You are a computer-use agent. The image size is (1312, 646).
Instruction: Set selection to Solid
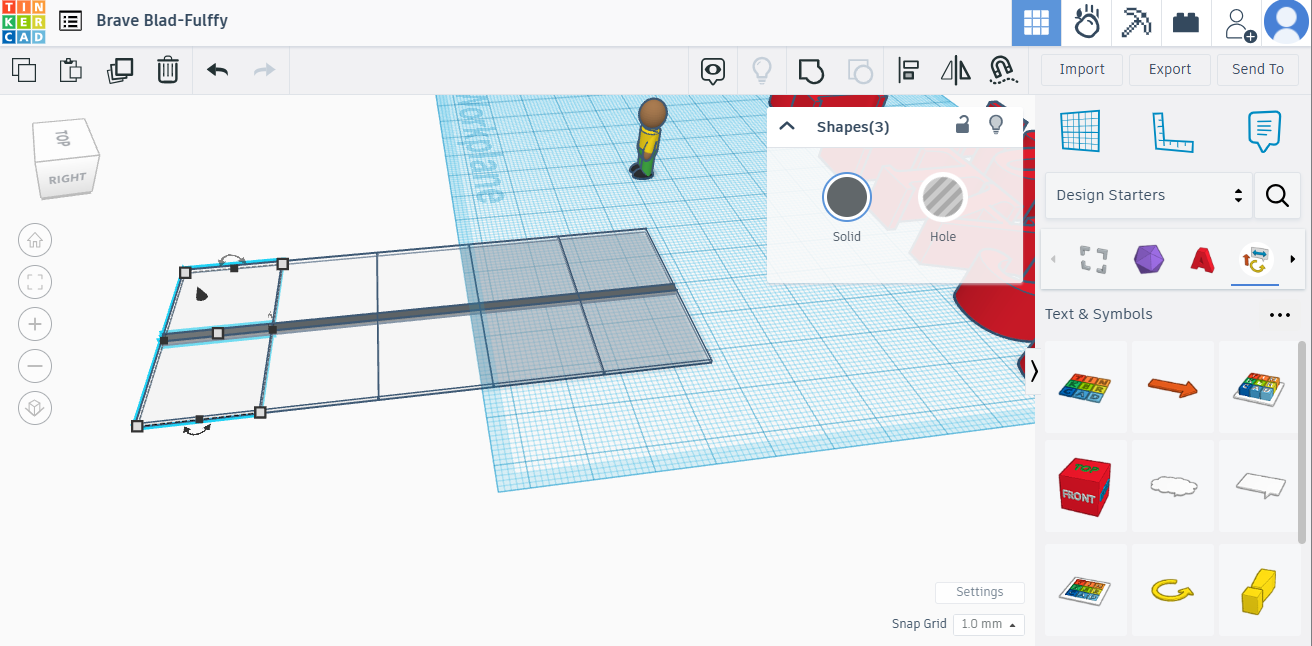point(847,198)
